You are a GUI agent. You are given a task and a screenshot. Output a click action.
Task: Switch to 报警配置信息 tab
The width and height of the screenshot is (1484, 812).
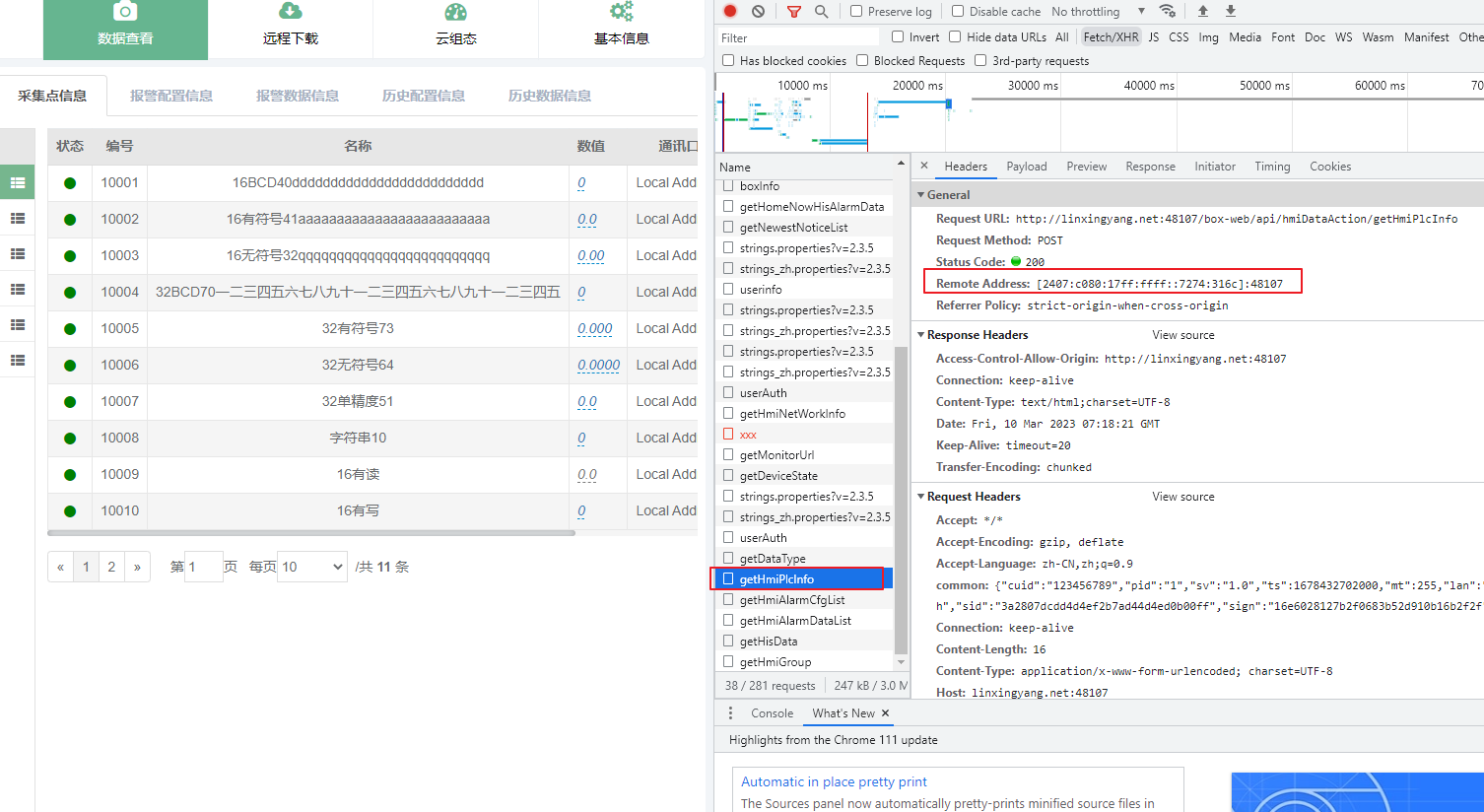click(x=171, y=96)
